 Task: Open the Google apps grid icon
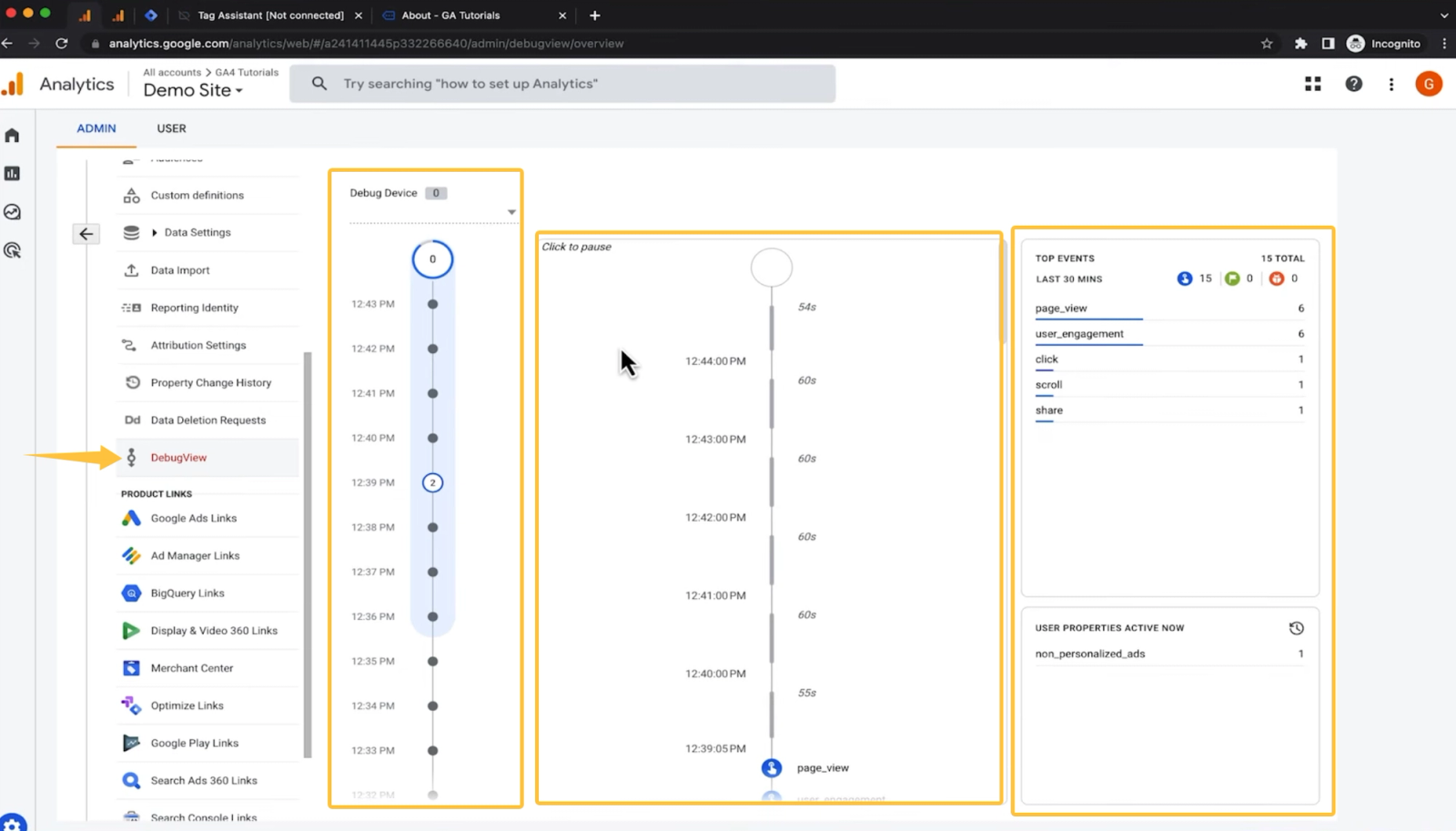[x=1312, y=84]
